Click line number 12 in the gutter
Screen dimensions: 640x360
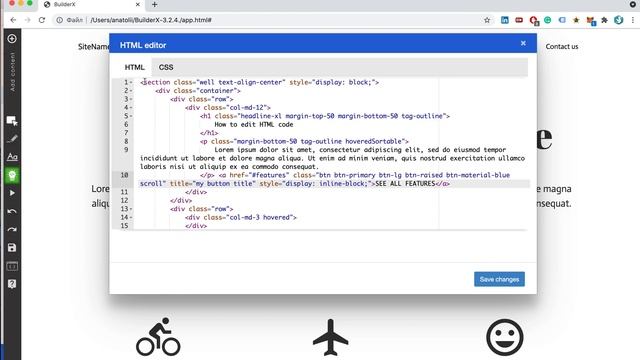[124, 200]
